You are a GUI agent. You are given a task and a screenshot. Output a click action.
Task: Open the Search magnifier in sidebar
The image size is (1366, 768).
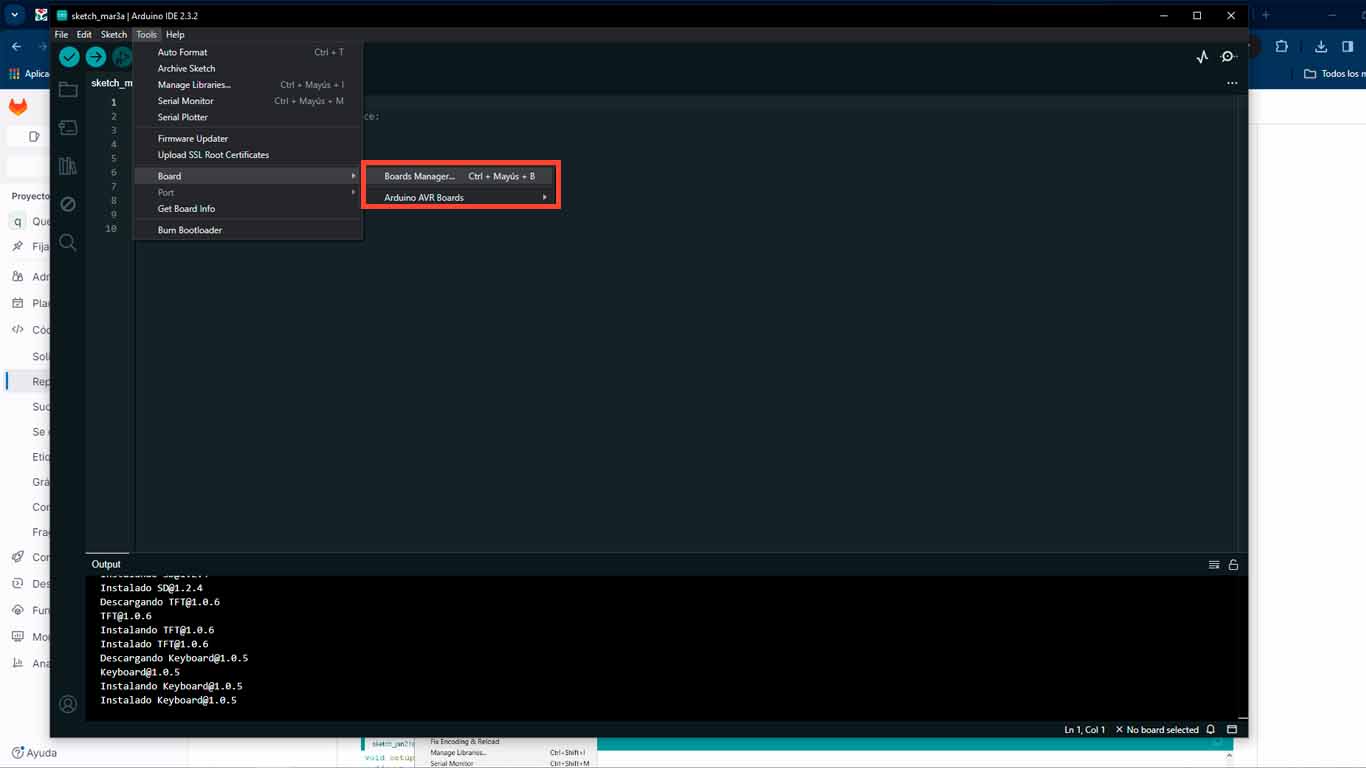pyautogui.click(x=68, y=242)
